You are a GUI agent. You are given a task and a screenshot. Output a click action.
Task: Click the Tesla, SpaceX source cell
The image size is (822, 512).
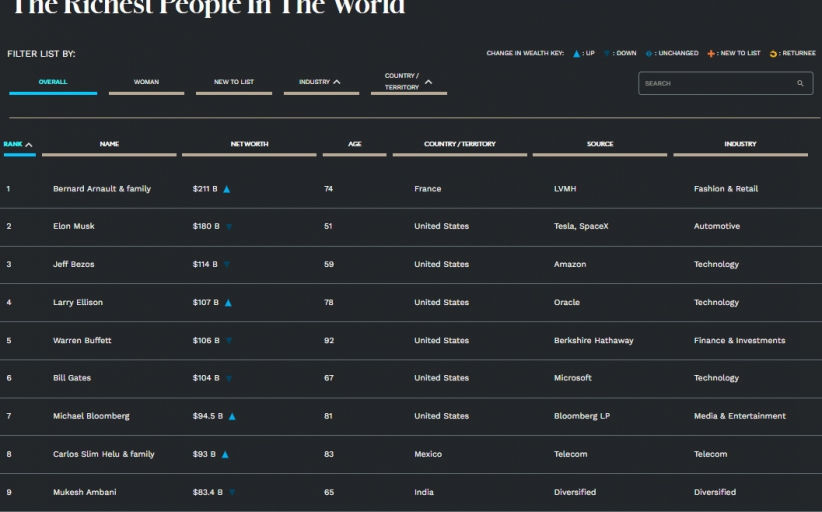[x=581, y=226]
